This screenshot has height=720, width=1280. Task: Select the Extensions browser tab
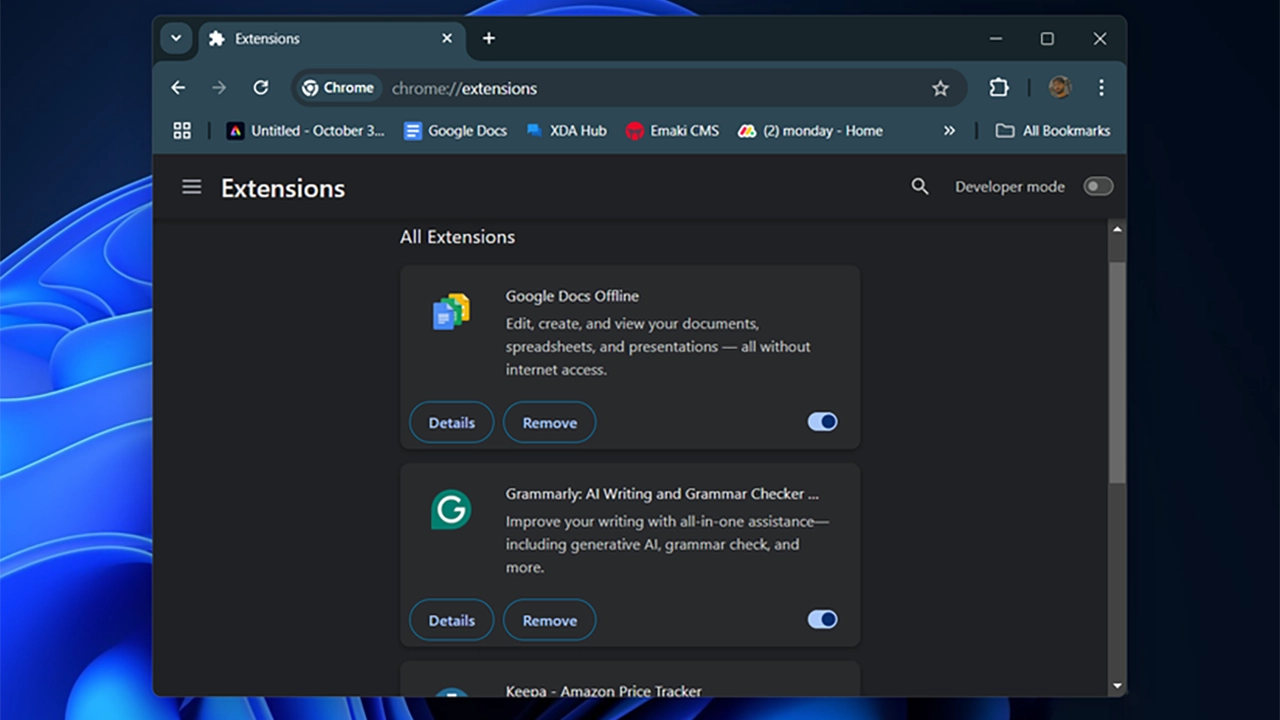click(x=330, y=39)
